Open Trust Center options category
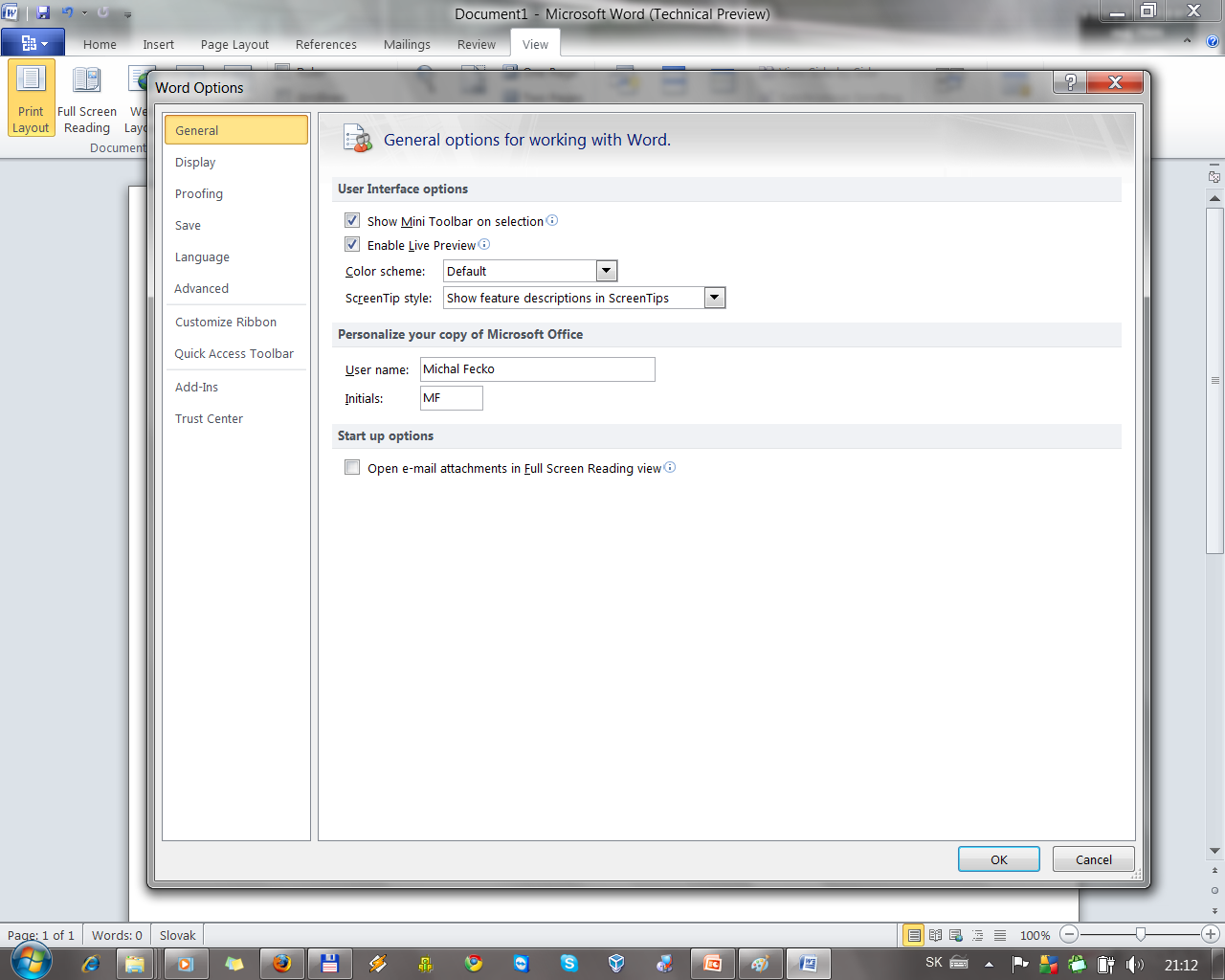The width and height of the screenshot is (1225, 980). (236, 418)
